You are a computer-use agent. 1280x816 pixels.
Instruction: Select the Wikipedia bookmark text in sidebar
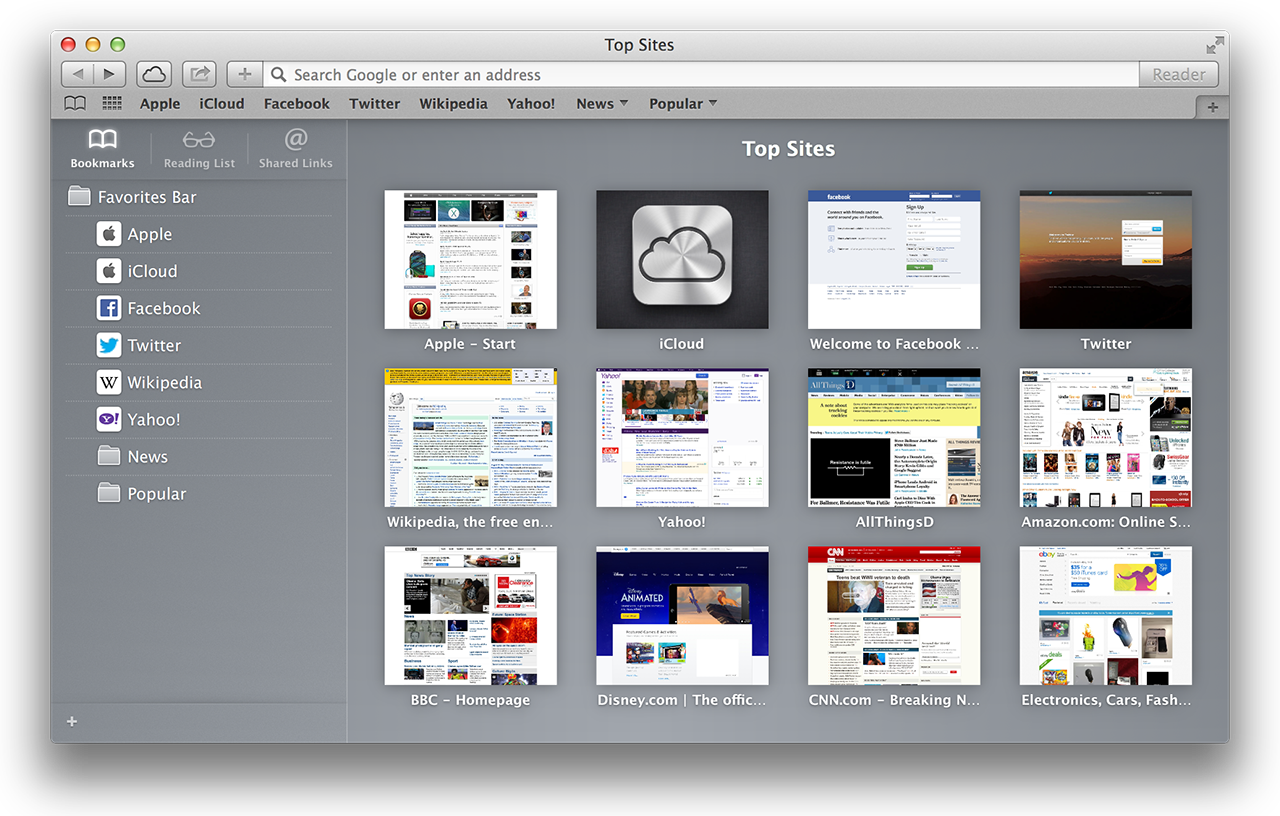pos(165,382)
